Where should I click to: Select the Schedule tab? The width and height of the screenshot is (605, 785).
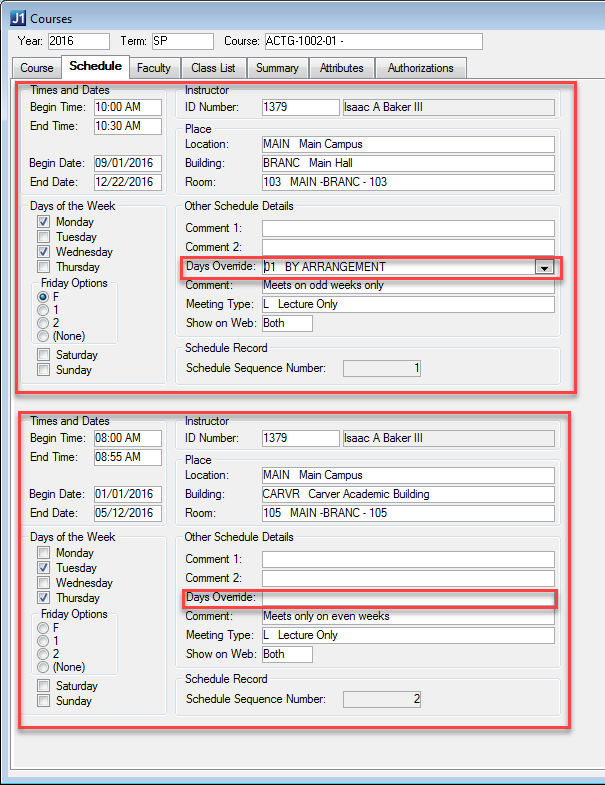pyautogui.click(x=95, y=66)
